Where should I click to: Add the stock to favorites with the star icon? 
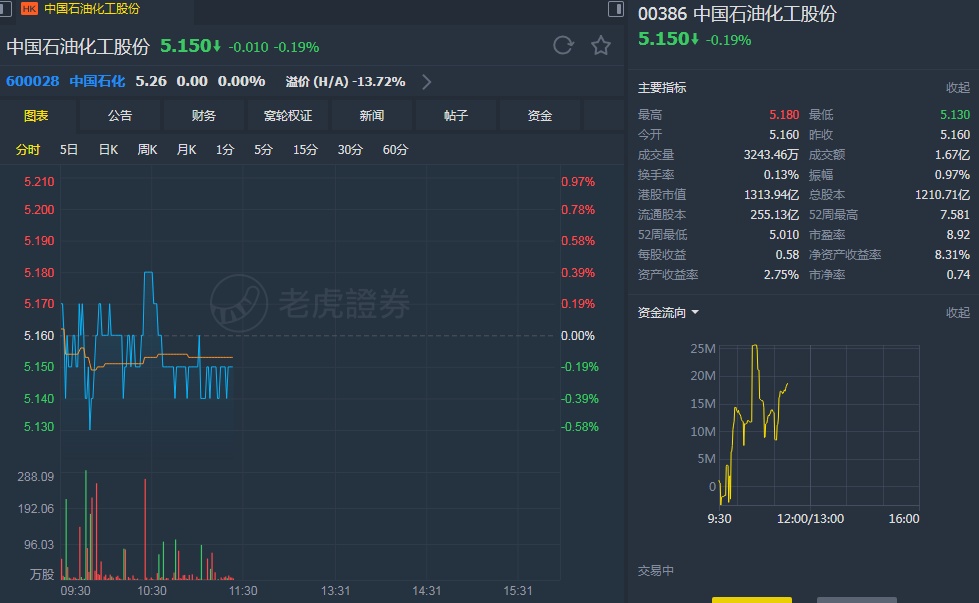pos(601,46)
